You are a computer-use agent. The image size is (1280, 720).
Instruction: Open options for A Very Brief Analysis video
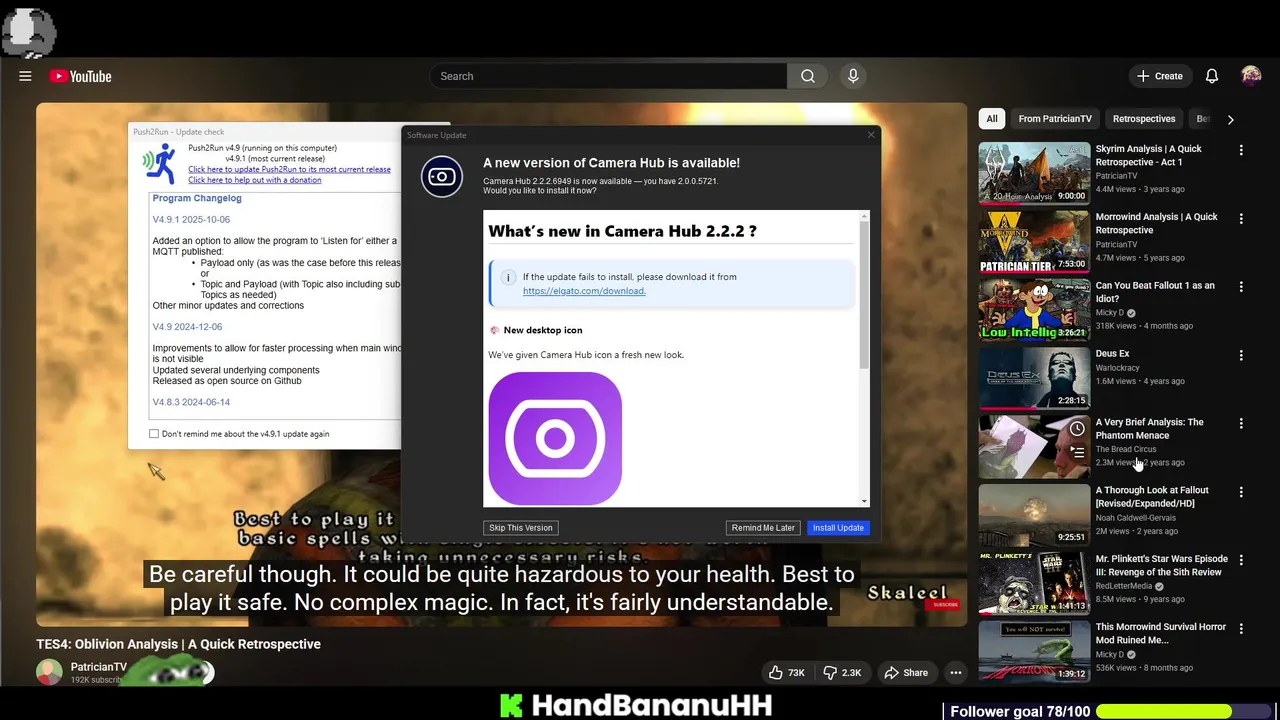click(x=1241, y=423)
